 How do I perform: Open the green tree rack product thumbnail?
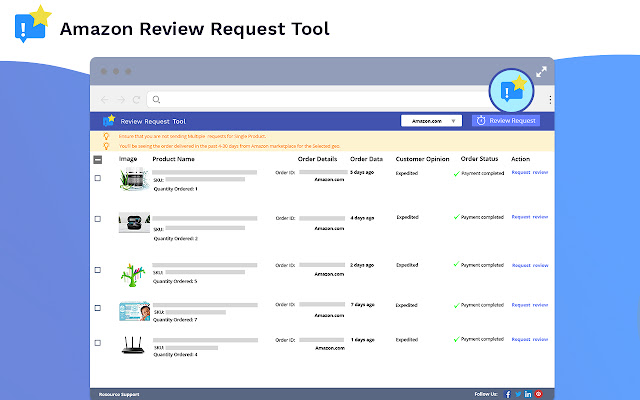[x=133, y=275]
